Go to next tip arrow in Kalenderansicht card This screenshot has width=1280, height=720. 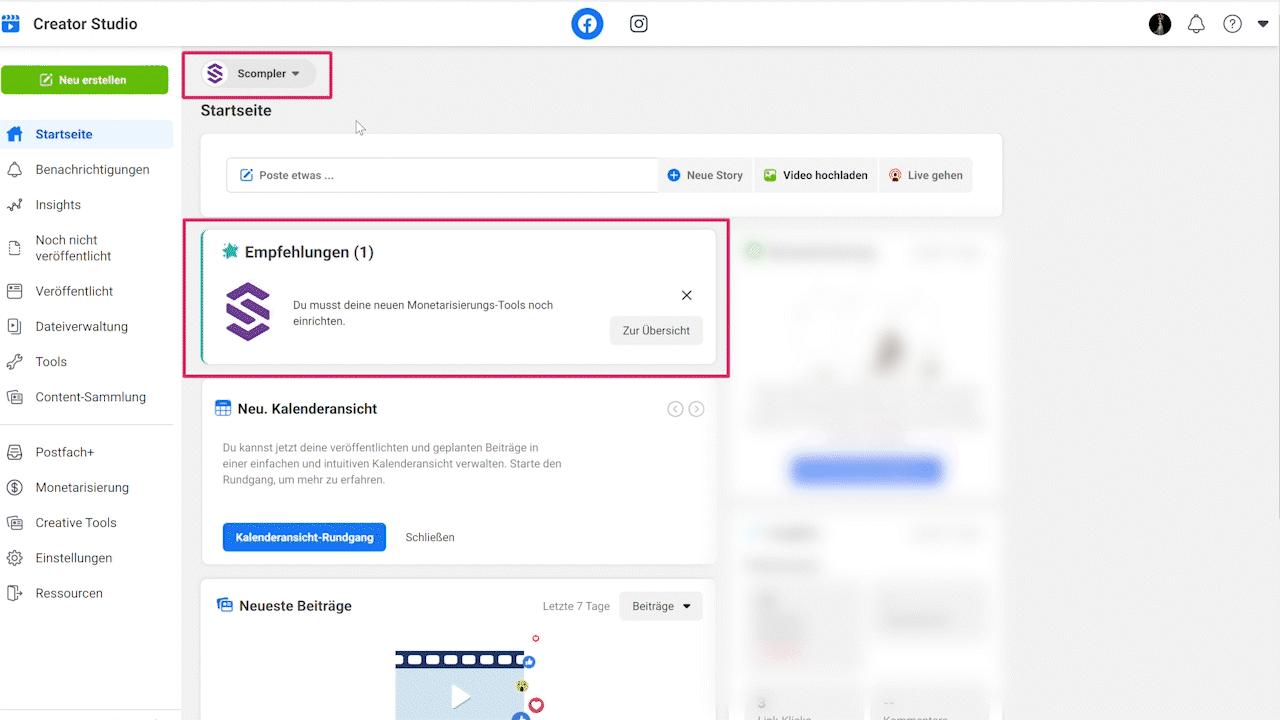696,409
